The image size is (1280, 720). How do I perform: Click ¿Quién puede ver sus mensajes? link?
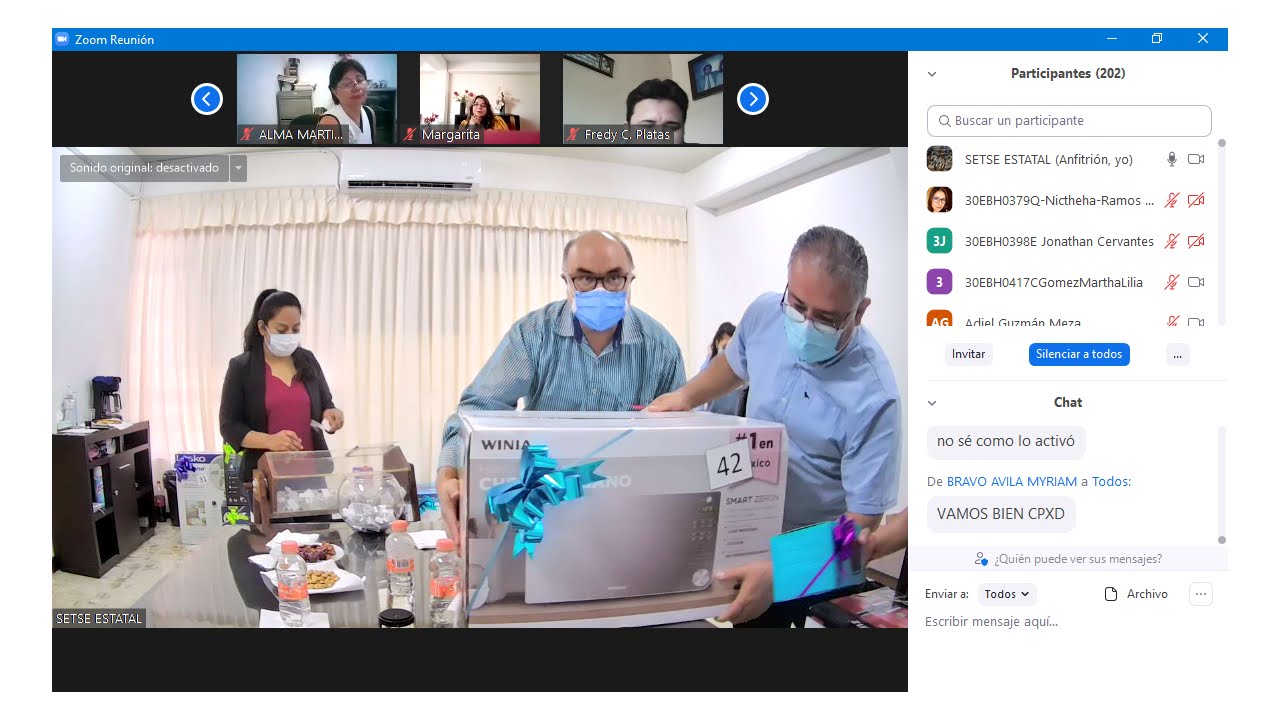(x=1078, y=559)
